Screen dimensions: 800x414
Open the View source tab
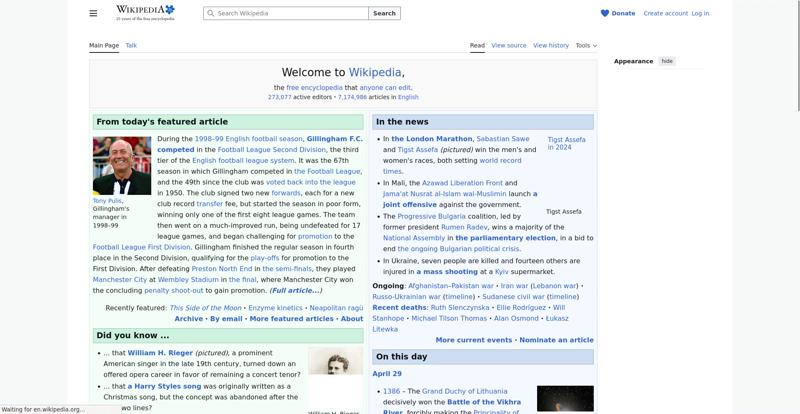509,45
